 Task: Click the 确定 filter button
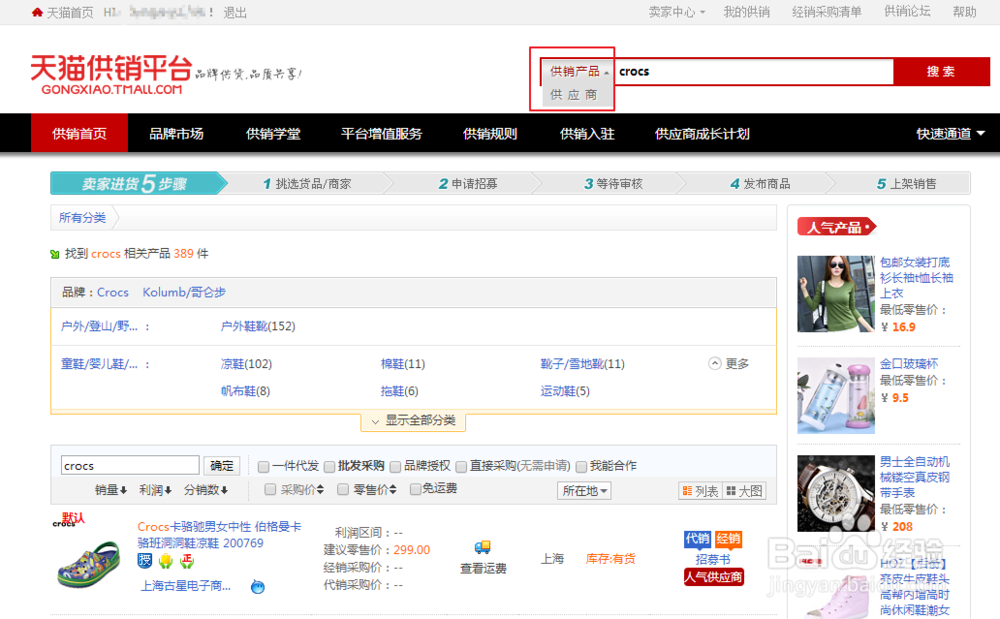(221, 466)
